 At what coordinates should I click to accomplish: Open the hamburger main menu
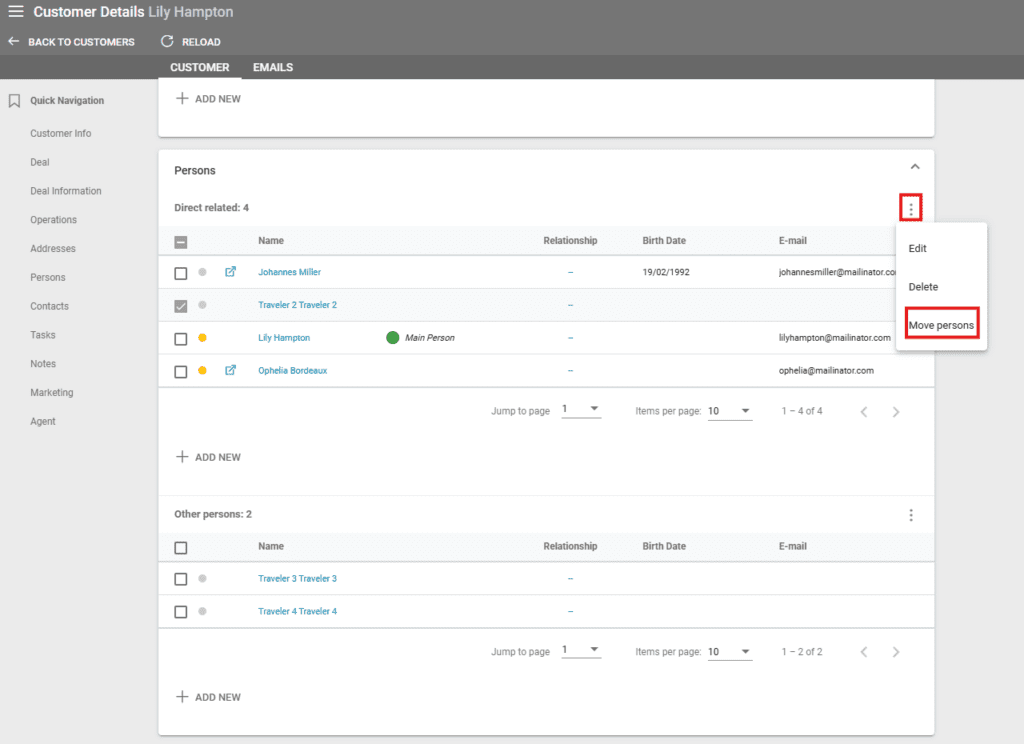coord(16,12)
